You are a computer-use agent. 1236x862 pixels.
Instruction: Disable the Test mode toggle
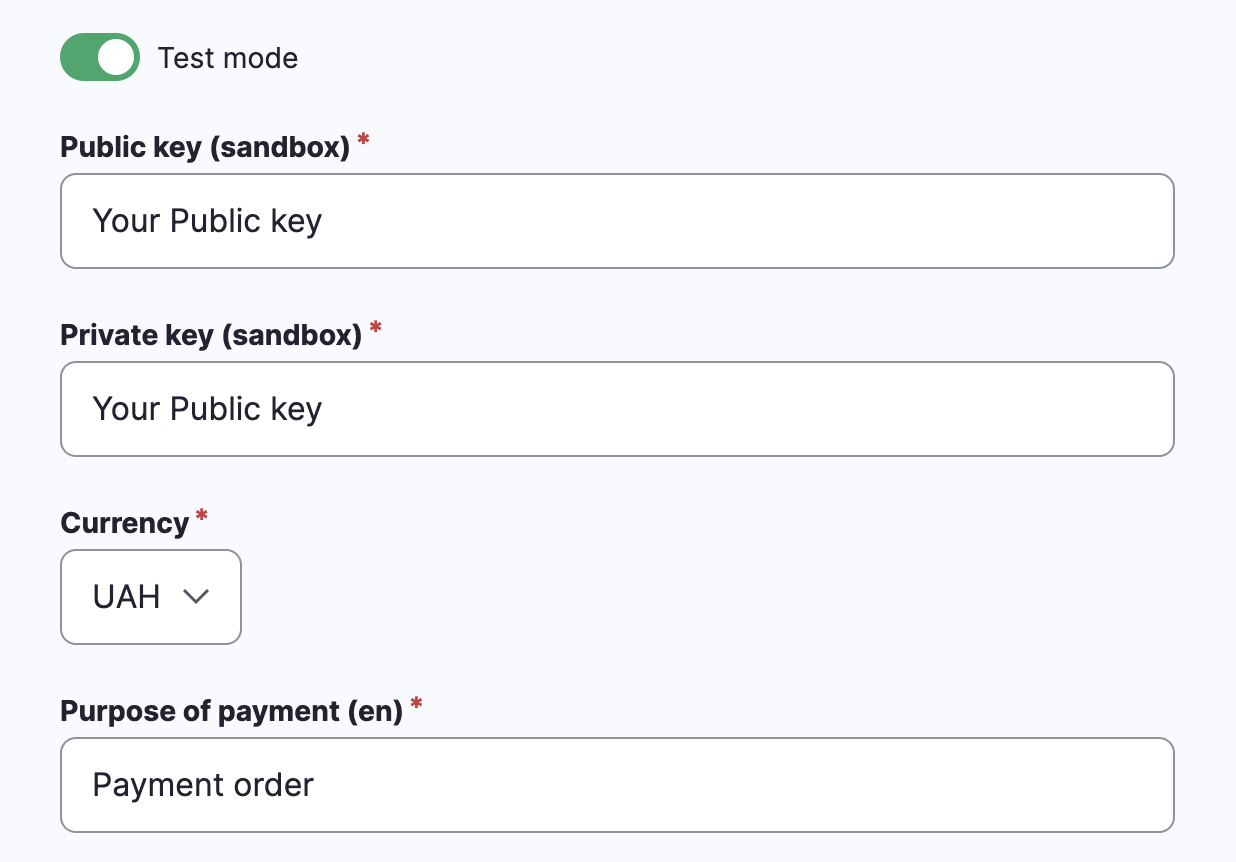tap(99, 57)
